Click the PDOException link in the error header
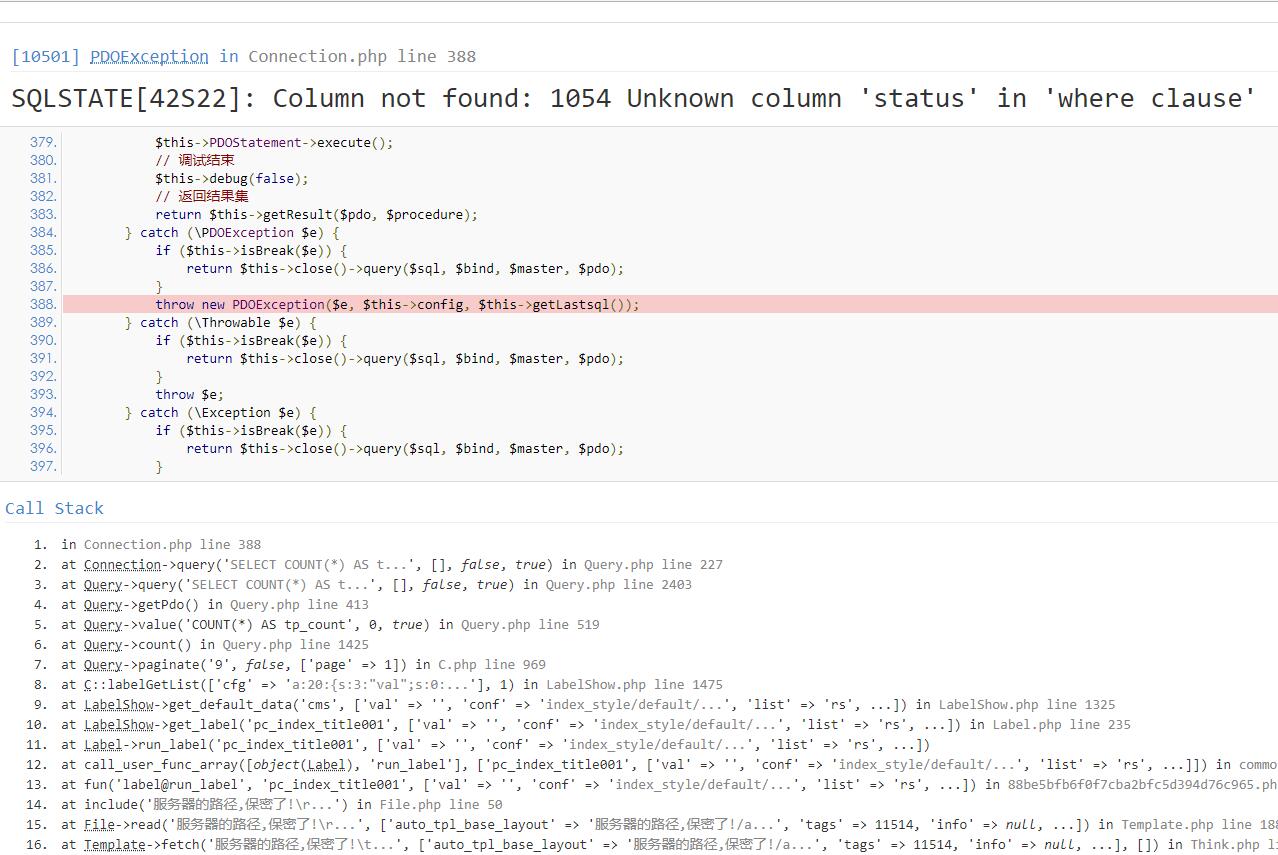 [x=149, y=56]
